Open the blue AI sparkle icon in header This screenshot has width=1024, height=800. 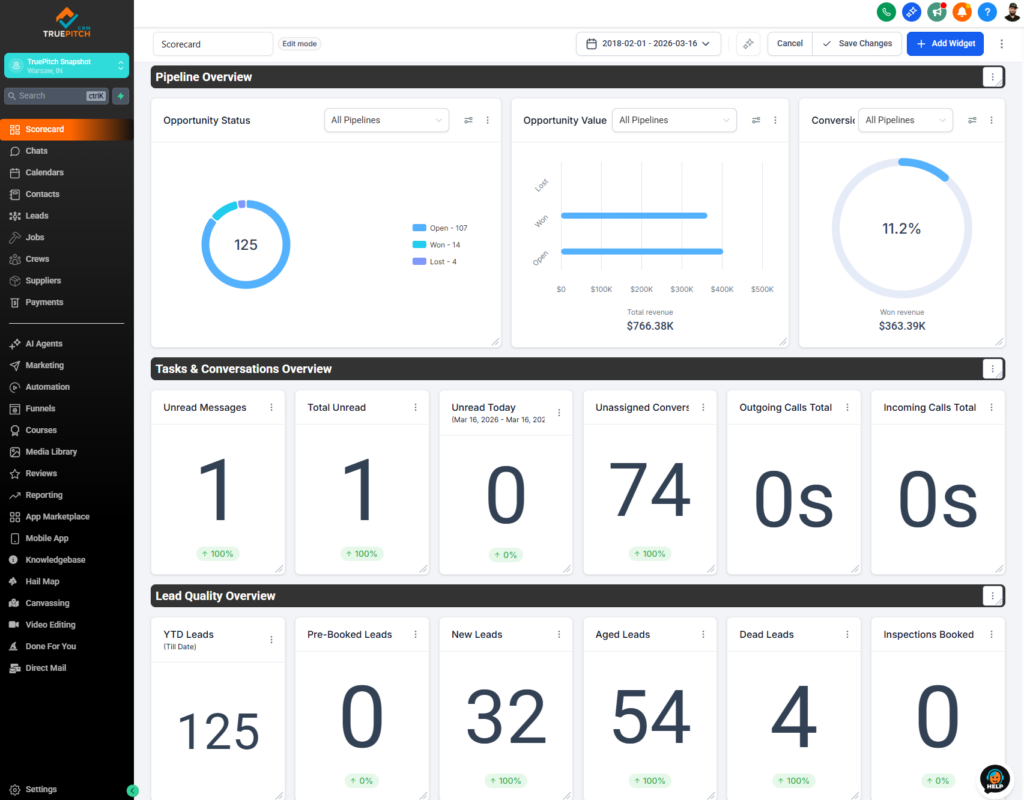point(911,12)
